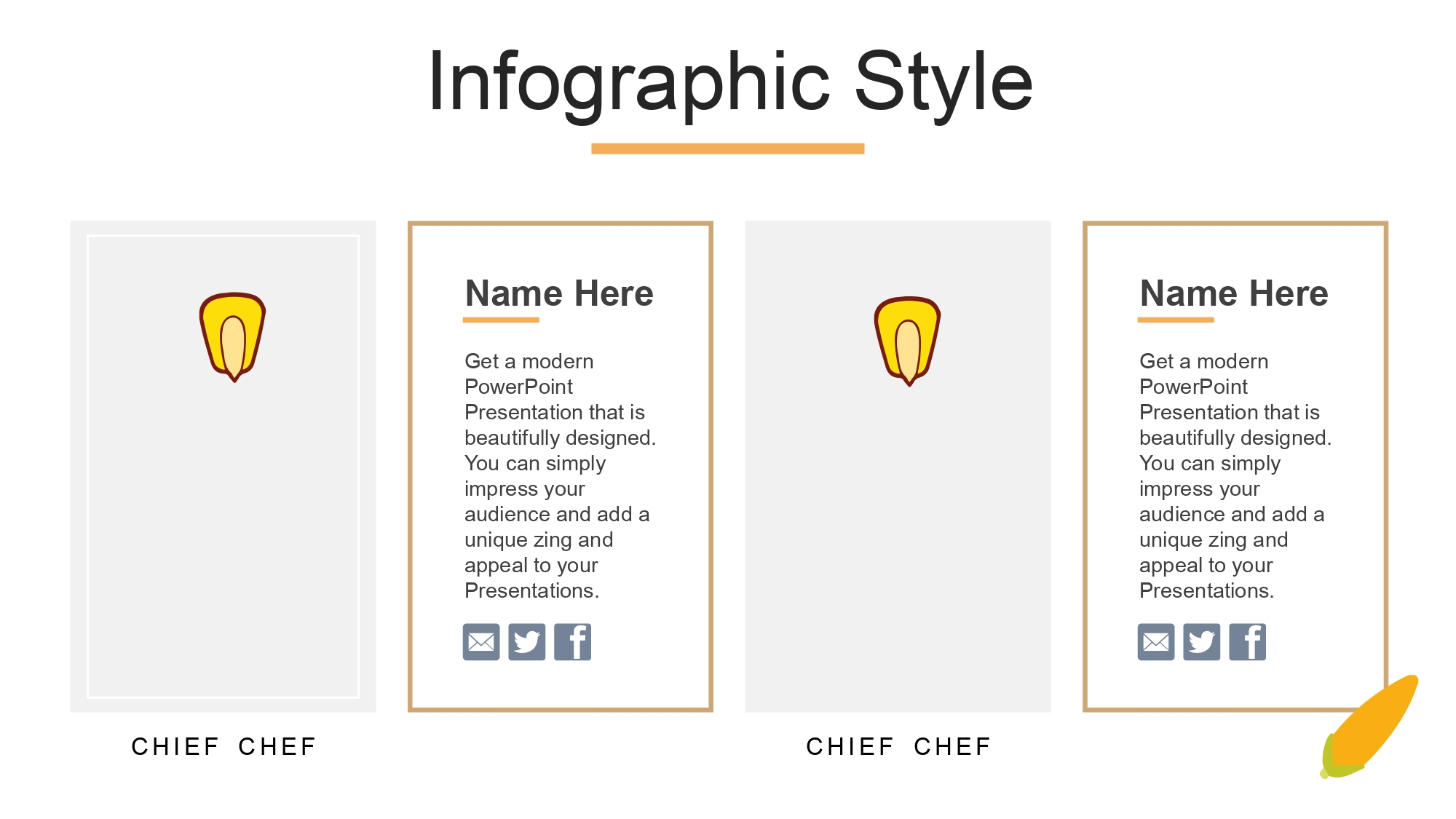Image resolution: width=1456 pixels, height=819 pixels.
Task: Select the Infographic Style title text
Action: pos(730,82)
